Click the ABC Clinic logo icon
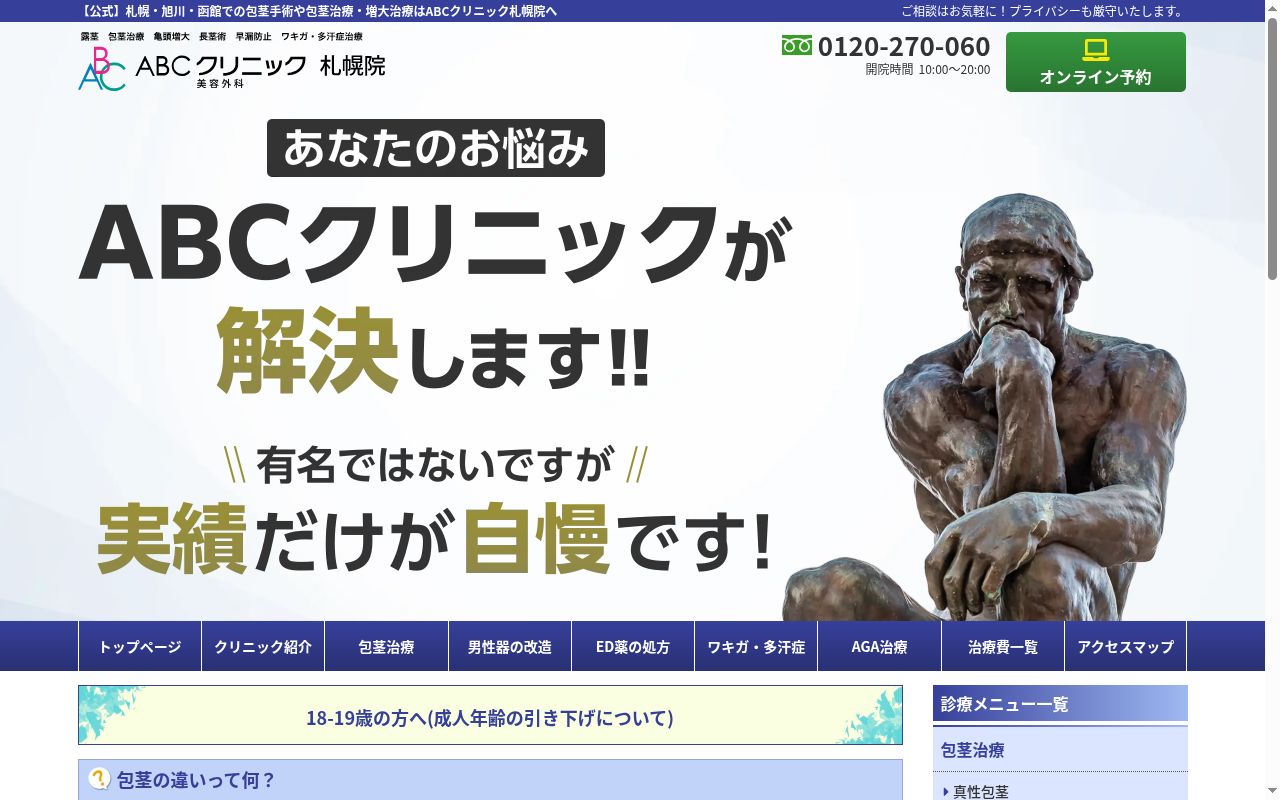The height and width of the screenshot is (800, 1280). [102, 69]
